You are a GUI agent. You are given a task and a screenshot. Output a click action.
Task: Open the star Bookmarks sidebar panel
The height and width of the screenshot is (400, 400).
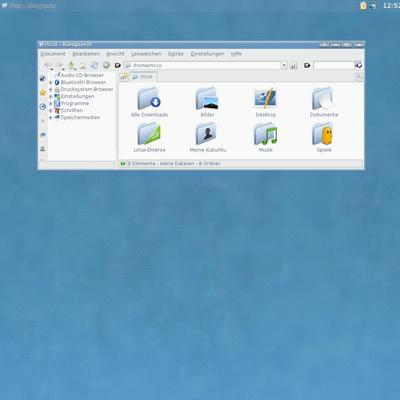(x=43, y=92)
